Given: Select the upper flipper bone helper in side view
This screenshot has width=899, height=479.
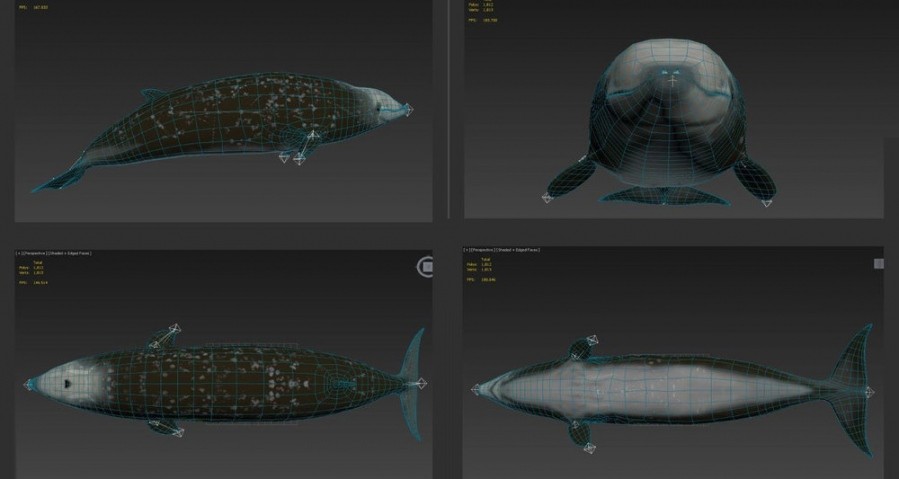Looking at the screenshot, I should (x=312, y=136).
